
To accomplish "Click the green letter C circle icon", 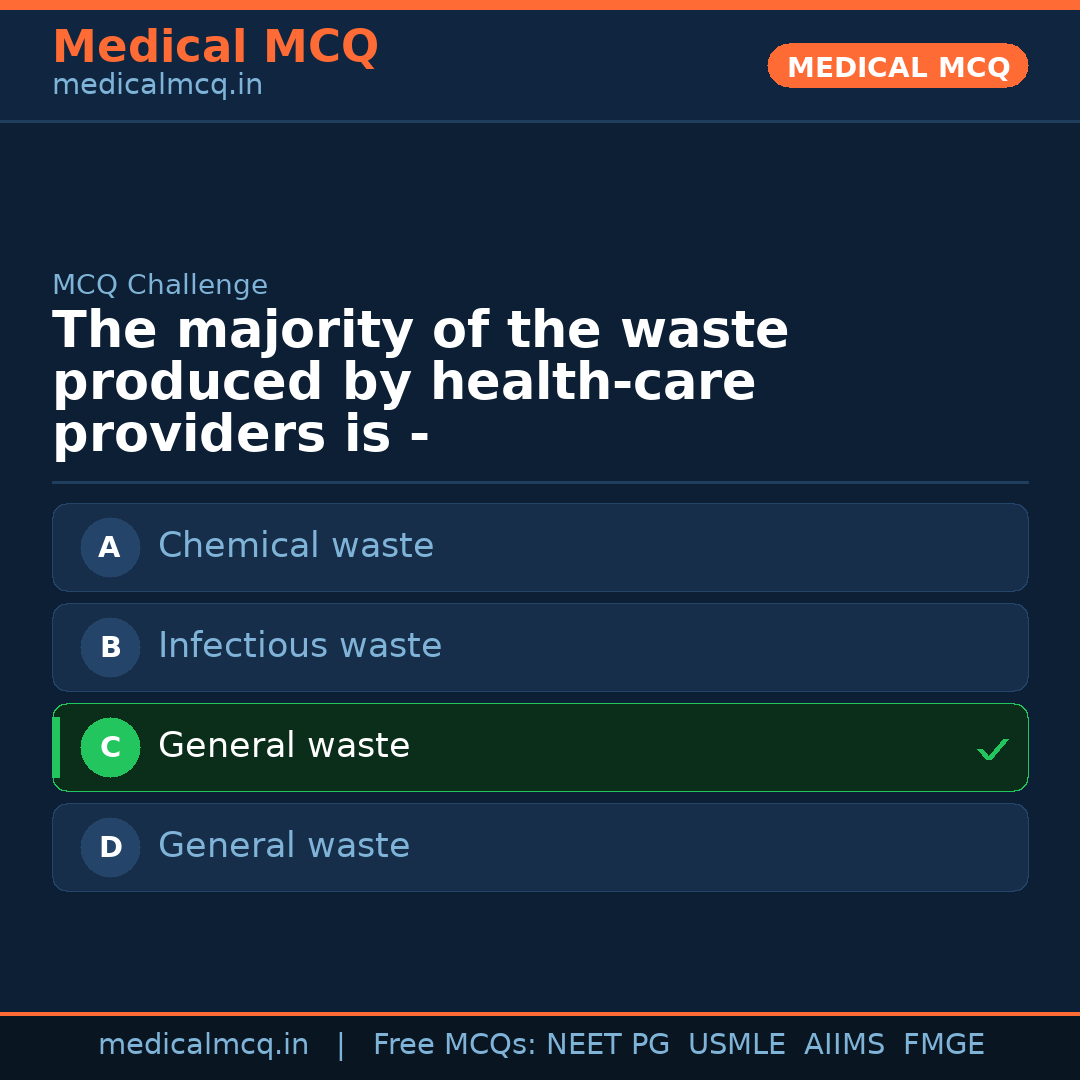I will pyautogui.click(x=110, y=747).
